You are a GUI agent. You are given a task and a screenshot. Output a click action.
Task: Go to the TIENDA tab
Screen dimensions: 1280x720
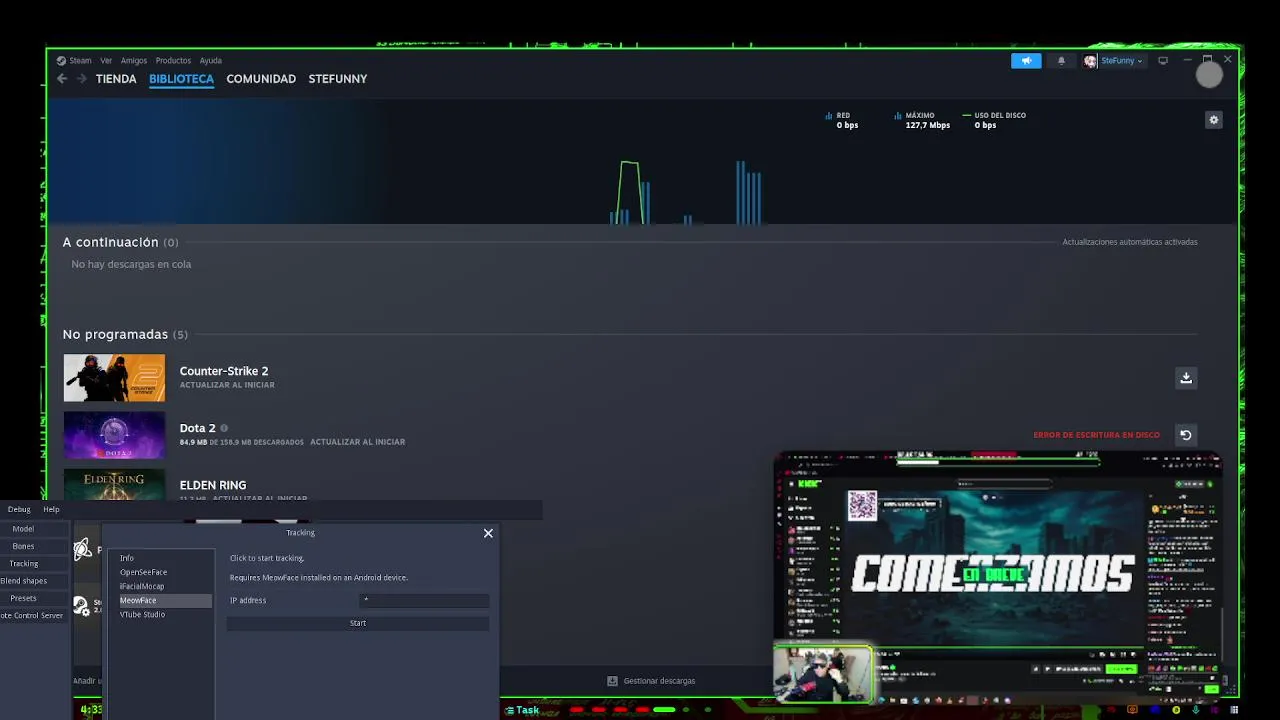116,79
